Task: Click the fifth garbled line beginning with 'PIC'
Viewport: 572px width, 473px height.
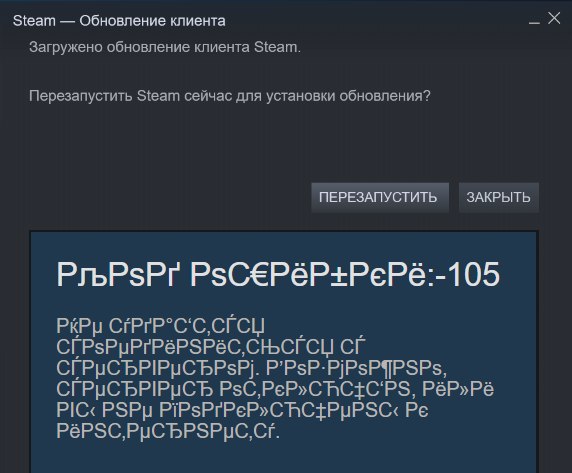Action: tap(242, 410)
